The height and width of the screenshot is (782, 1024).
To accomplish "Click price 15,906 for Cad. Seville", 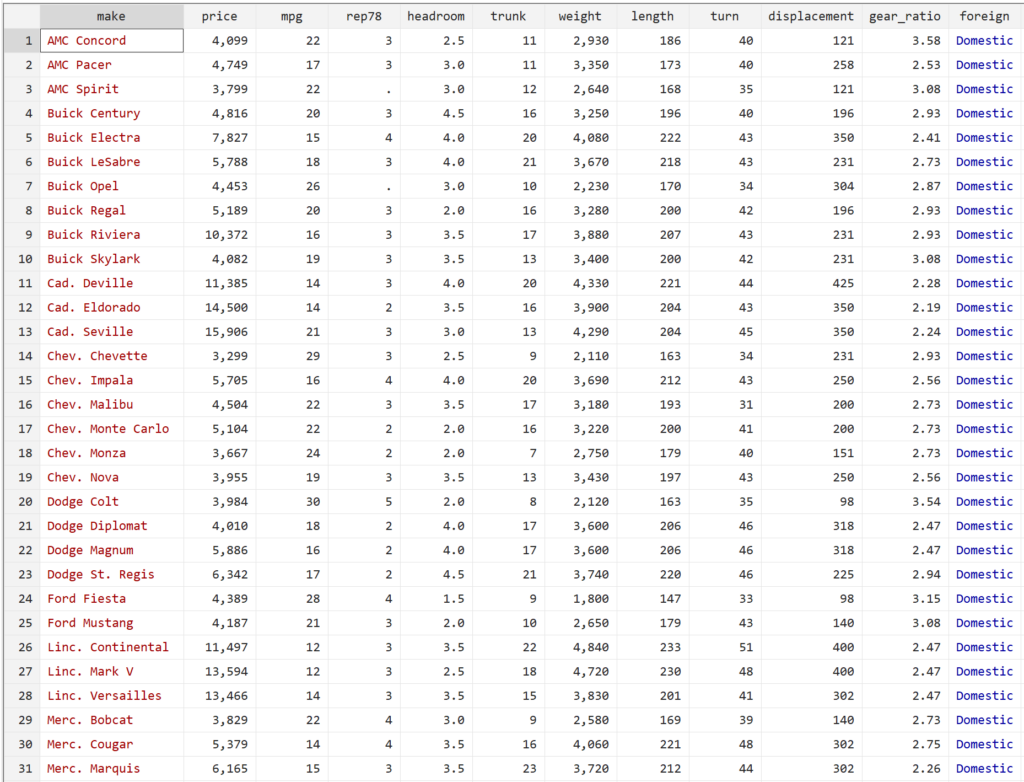I will click(219, 331).
